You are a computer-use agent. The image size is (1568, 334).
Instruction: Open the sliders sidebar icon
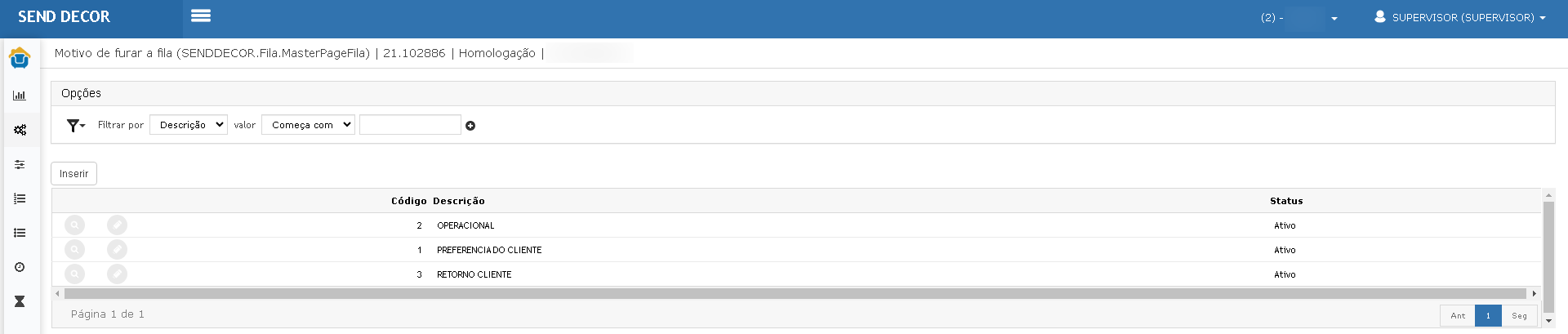click(20, 164)
